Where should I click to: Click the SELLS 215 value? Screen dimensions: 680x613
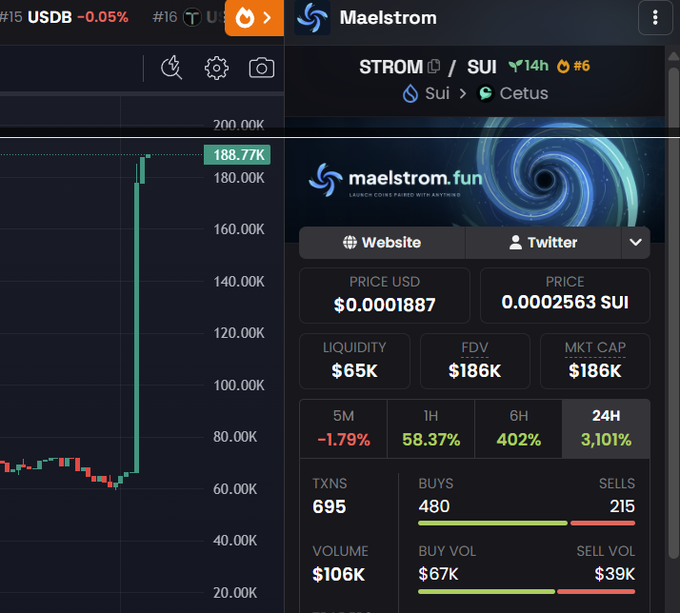[622, 506]
